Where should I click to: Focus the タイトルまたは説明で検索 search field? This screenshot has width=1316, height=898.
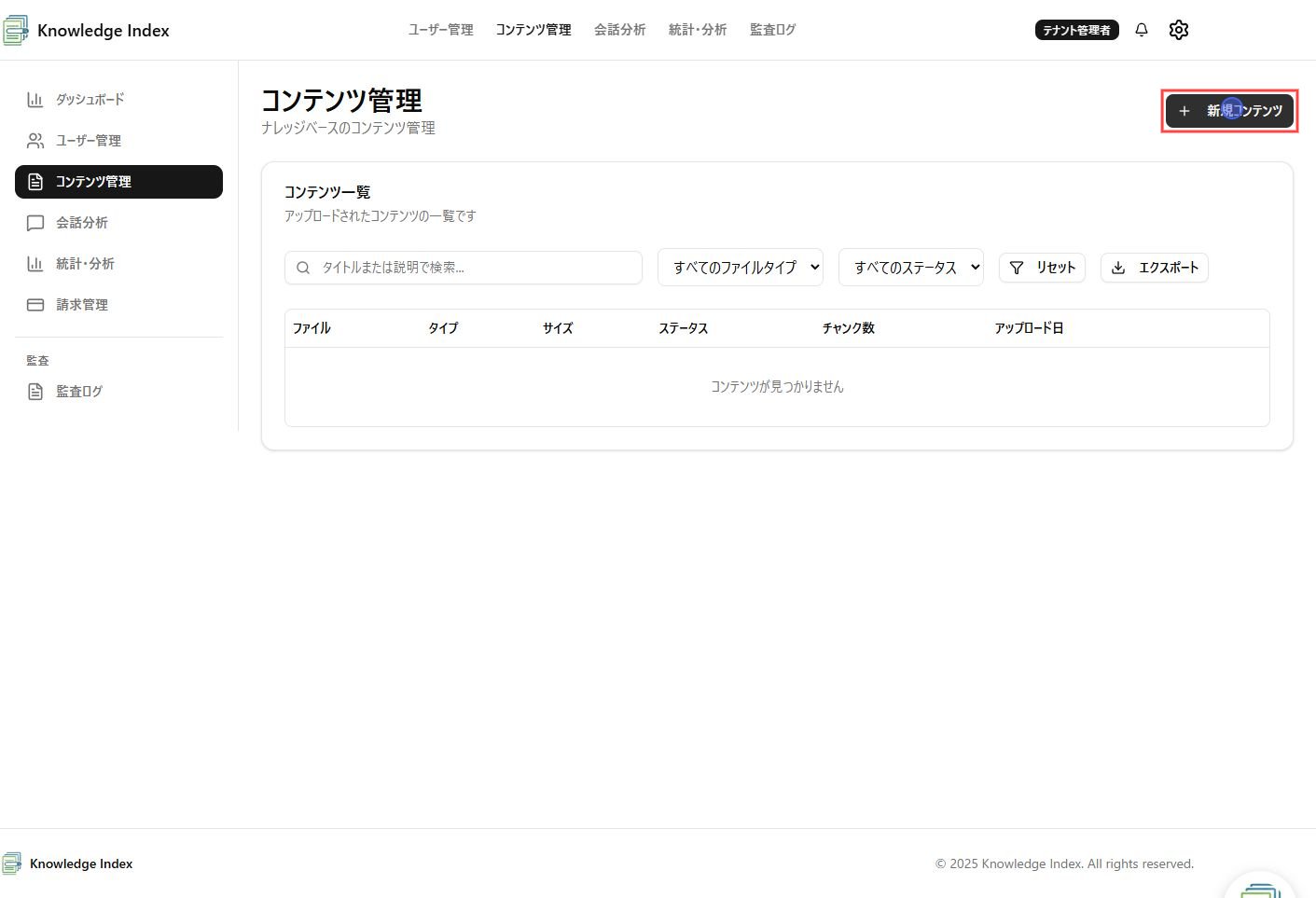(464, 268)
